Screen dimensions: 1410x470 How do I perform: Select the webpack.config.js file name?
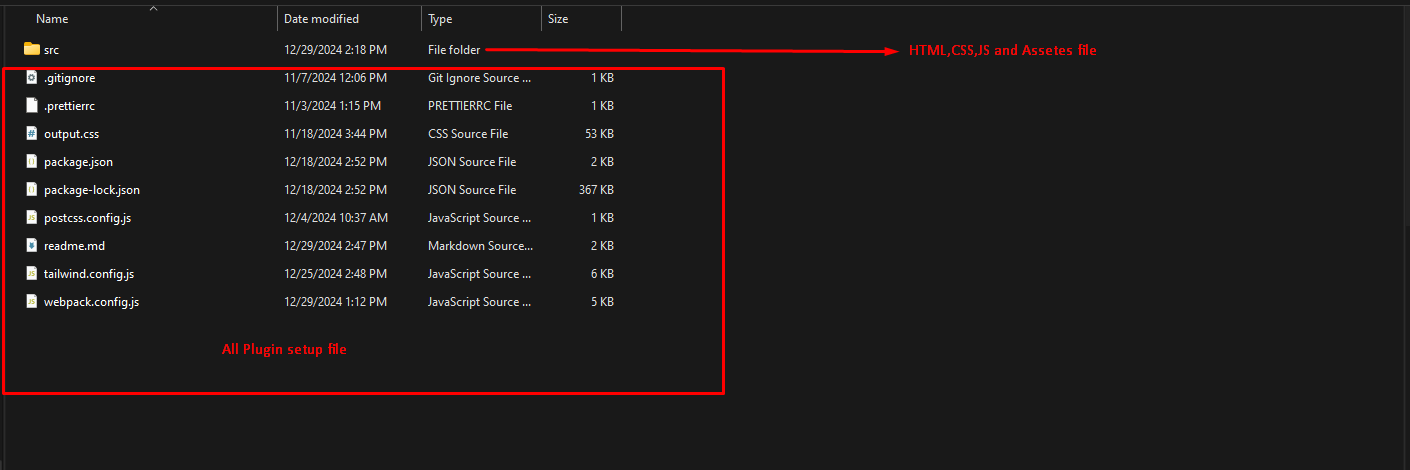pyautogui.click(x=91, y=301)
